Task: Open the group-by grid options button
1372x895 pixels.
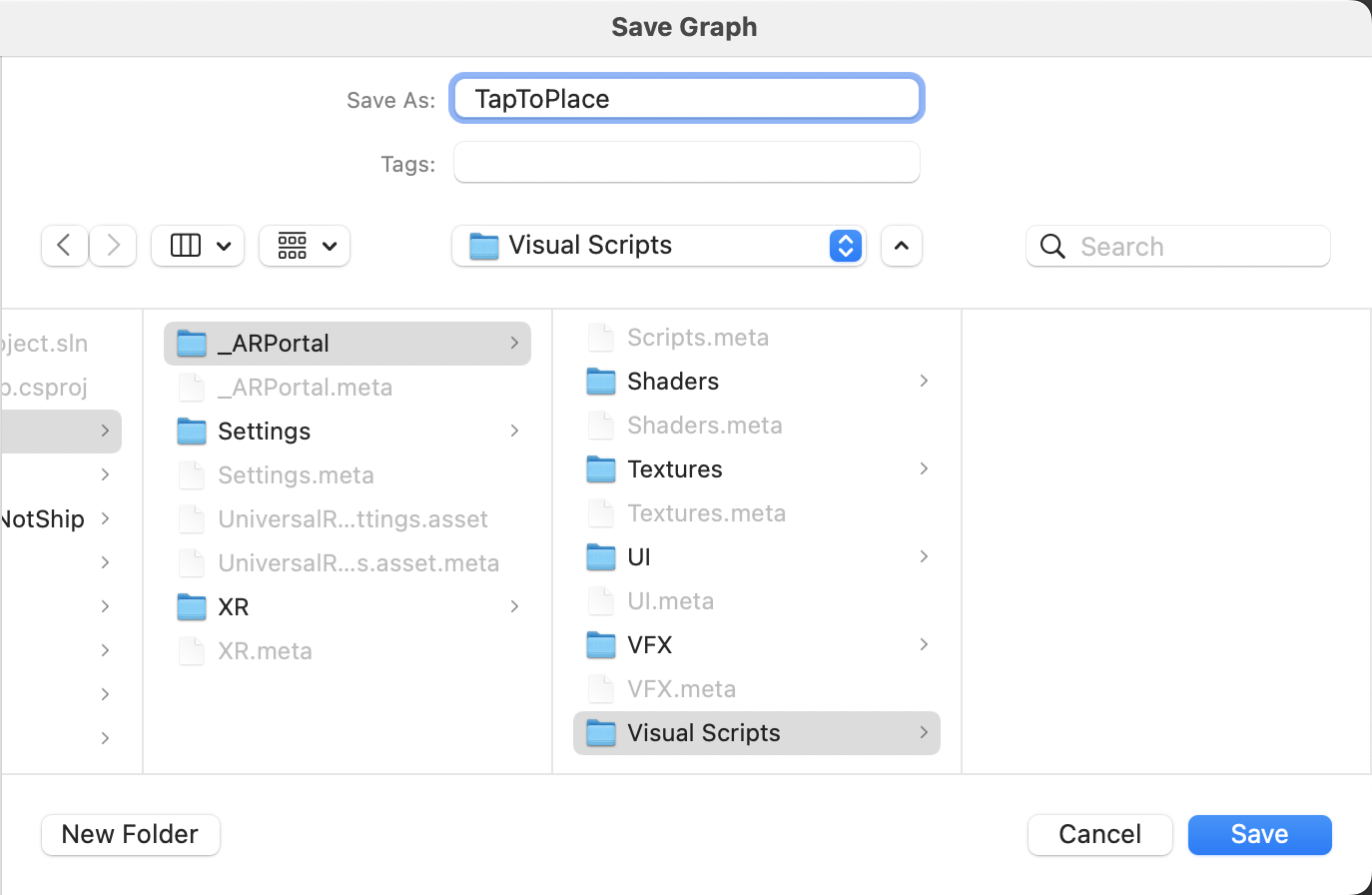Action: coord(305,246)
